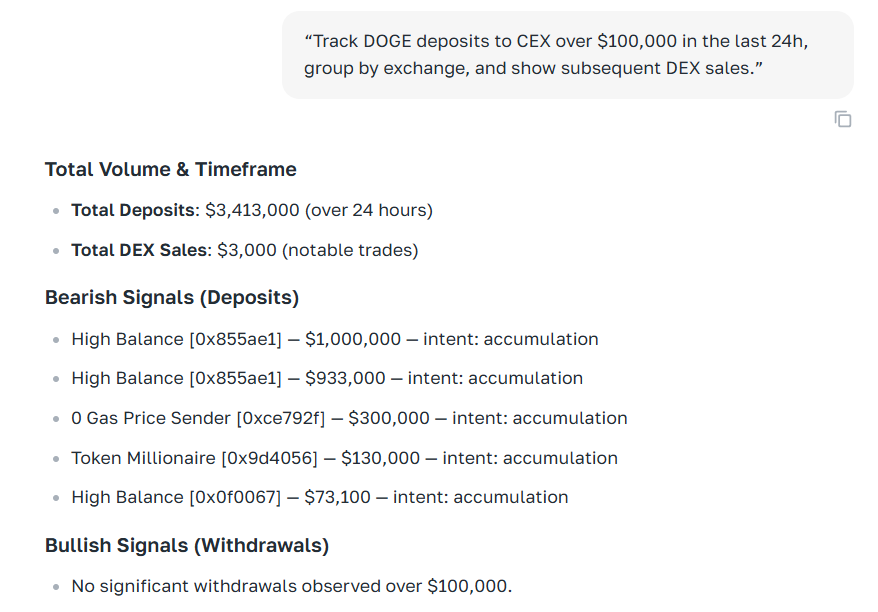Select the Total DEX Sales bold label
Image resolution: width=878 pixels, height=612 pixels.
click(x=140, y=250)
